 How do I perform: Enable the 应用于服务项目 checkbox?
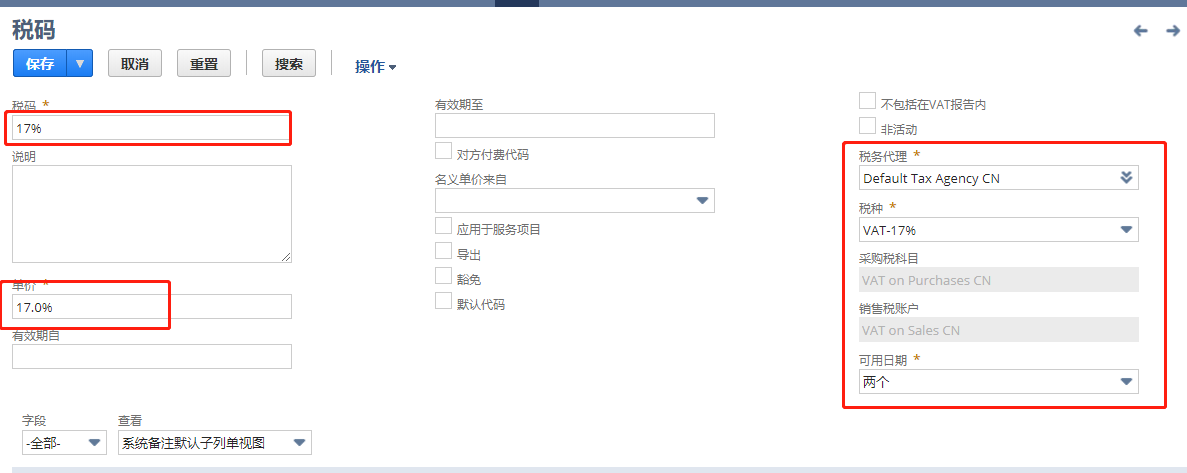443,227
